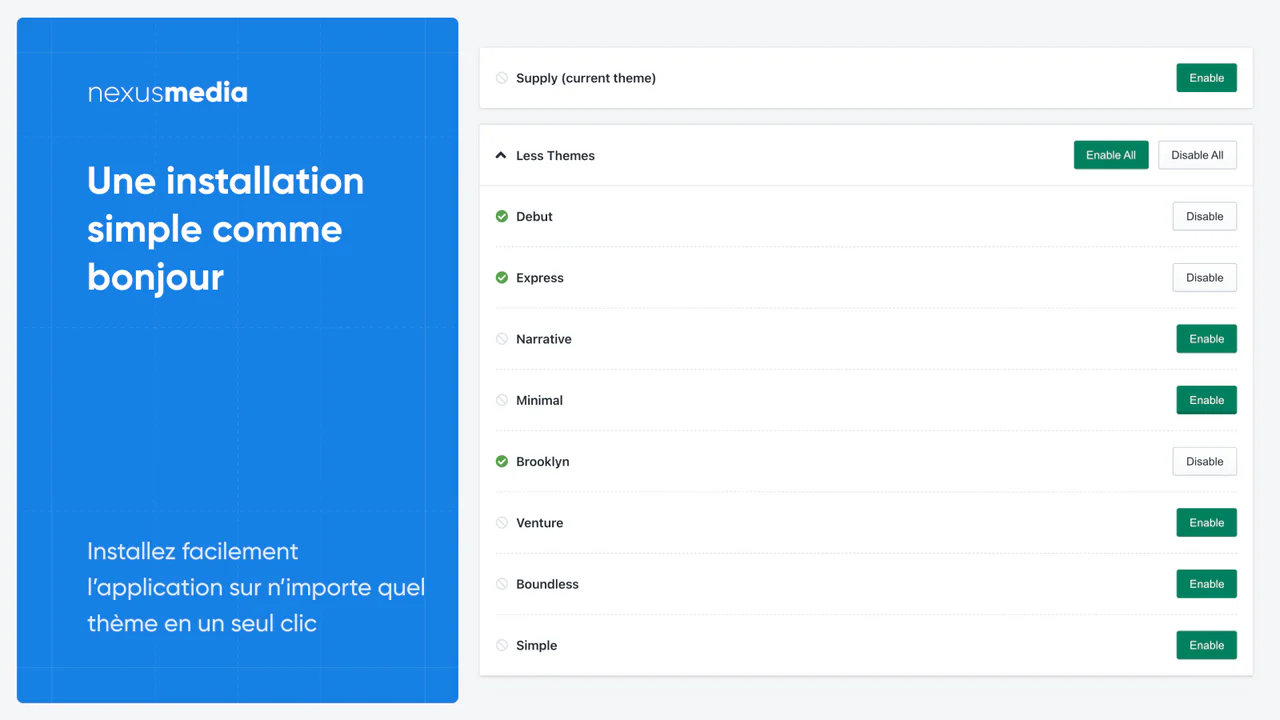
Task: Click the 'Less Themes' label
Action: click(x=555, y=155)
